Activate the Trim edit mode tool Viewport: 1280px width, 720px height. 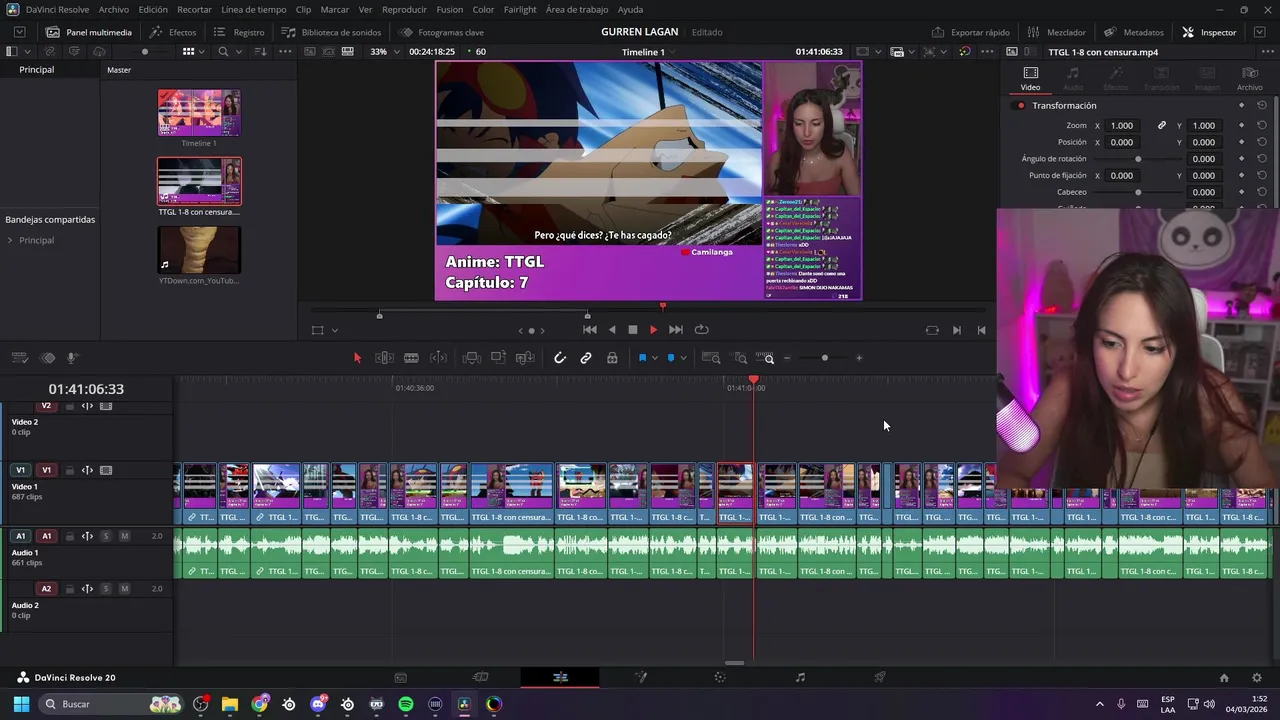tap(384, 358)
